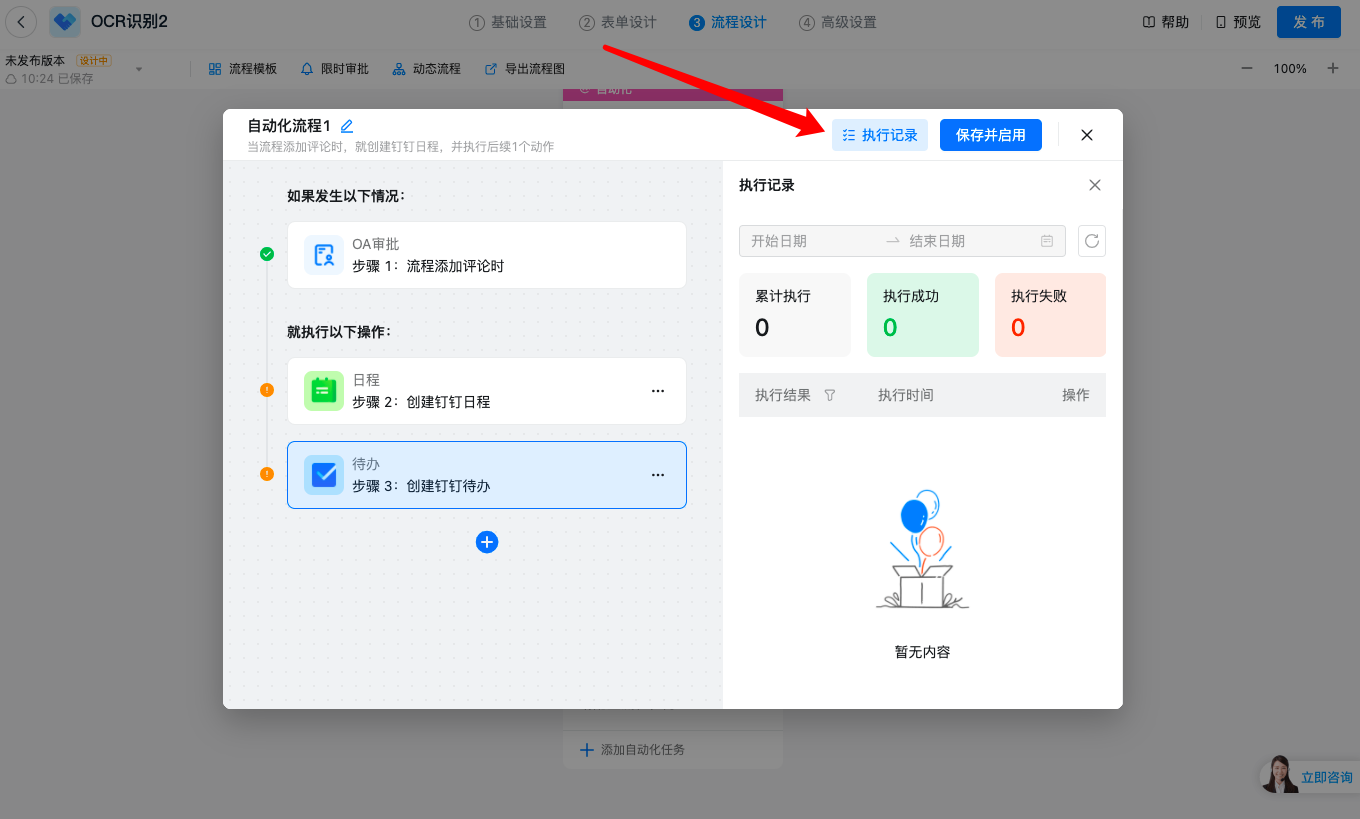Close the 执行记录 side panel
1360x819 pixels.
(1095, 185)
